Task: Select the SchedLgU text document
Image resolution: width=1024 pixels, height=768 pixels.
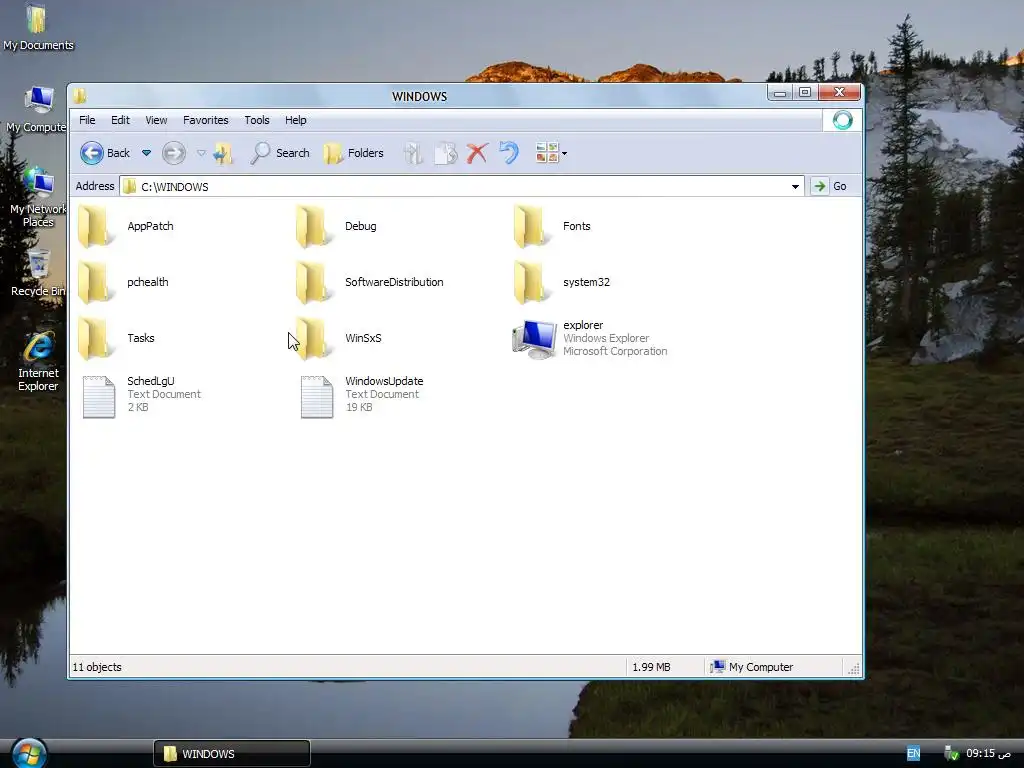Action: click(140, 394)
